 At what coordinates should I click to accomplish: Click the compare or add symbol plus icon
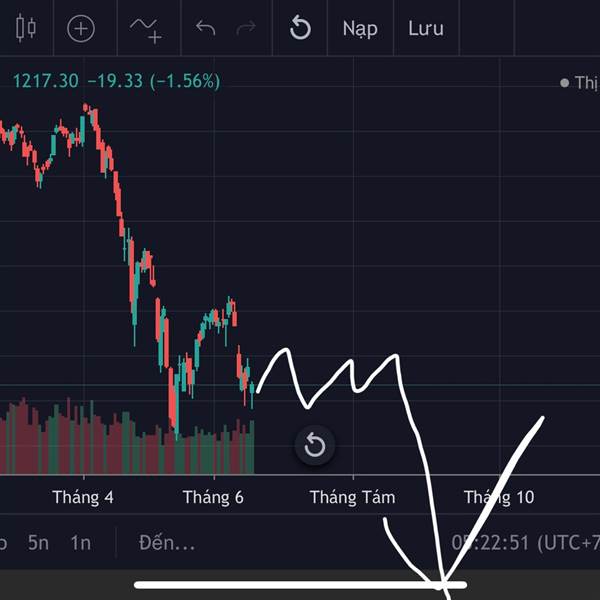click(81, 28)
